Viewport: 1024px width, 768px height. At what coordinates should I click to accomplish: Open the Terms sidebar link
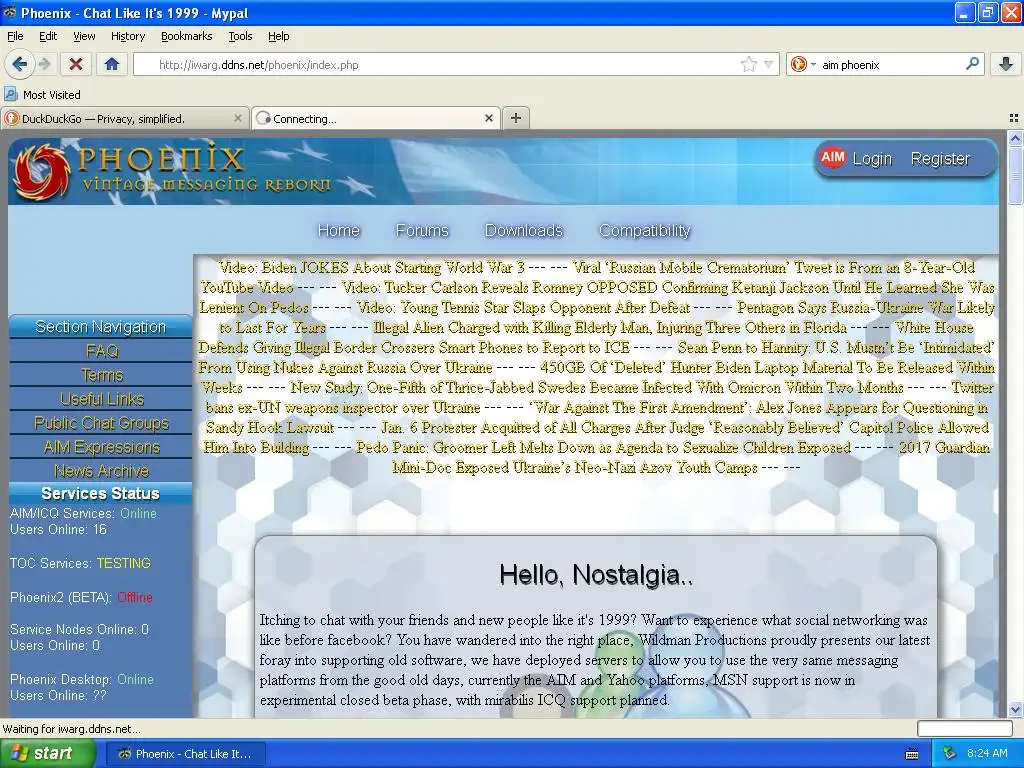[x=101, y=375]
